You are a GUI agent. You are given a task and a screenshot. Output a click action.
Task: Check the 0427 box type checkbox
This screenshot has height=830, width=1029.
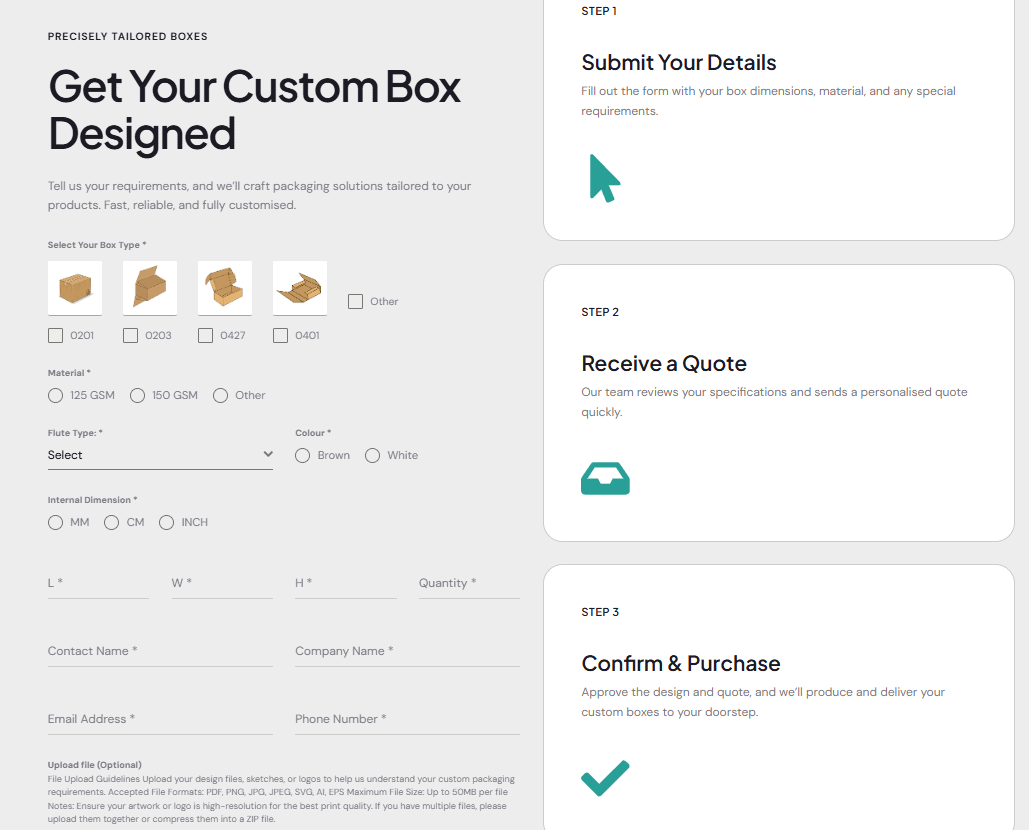click(x=205, y=335)
